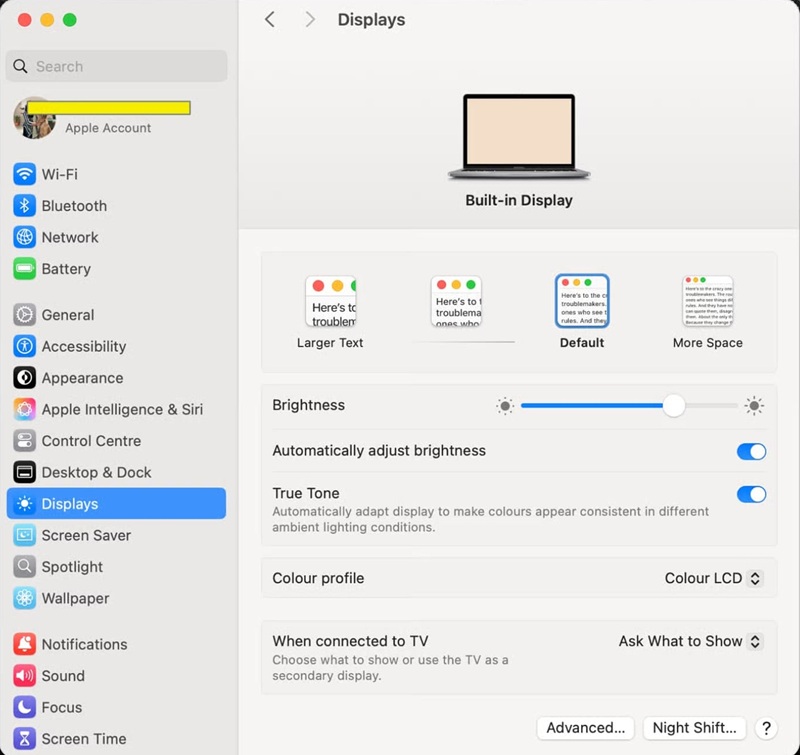
Task: Click the Notifications bell icon
Action: pyautogui.click(x=24, y=644)
